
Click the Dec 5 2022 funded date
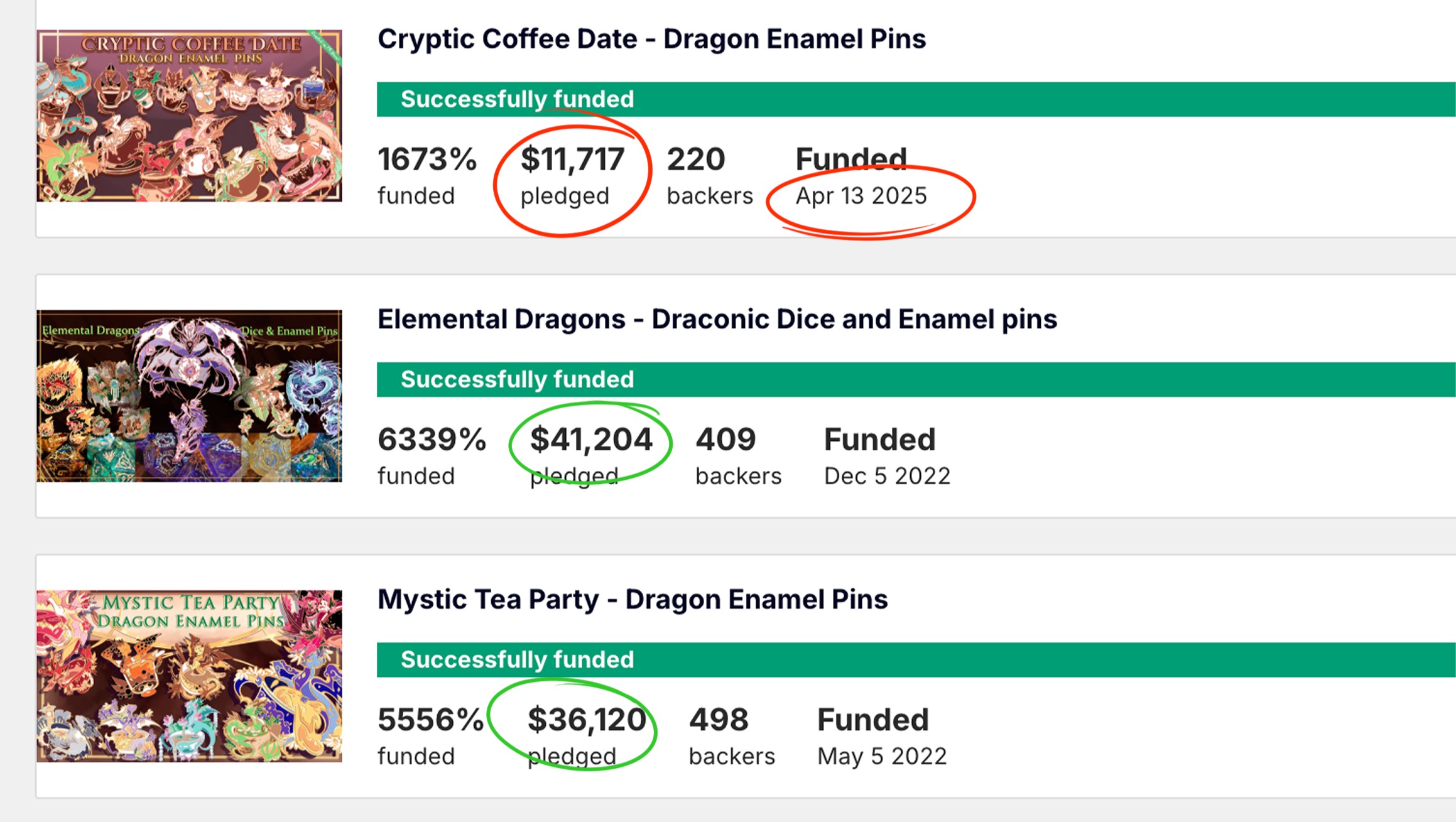point(887,476)
